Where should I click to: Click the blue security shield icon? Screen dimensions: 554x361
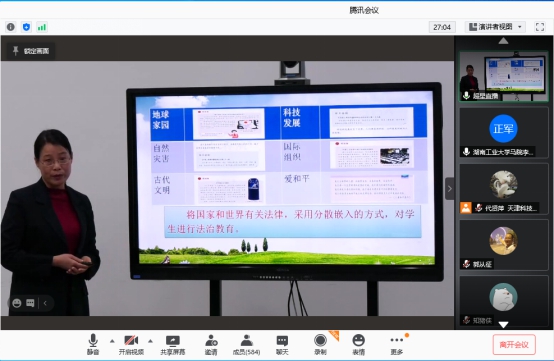coord(26,27)
